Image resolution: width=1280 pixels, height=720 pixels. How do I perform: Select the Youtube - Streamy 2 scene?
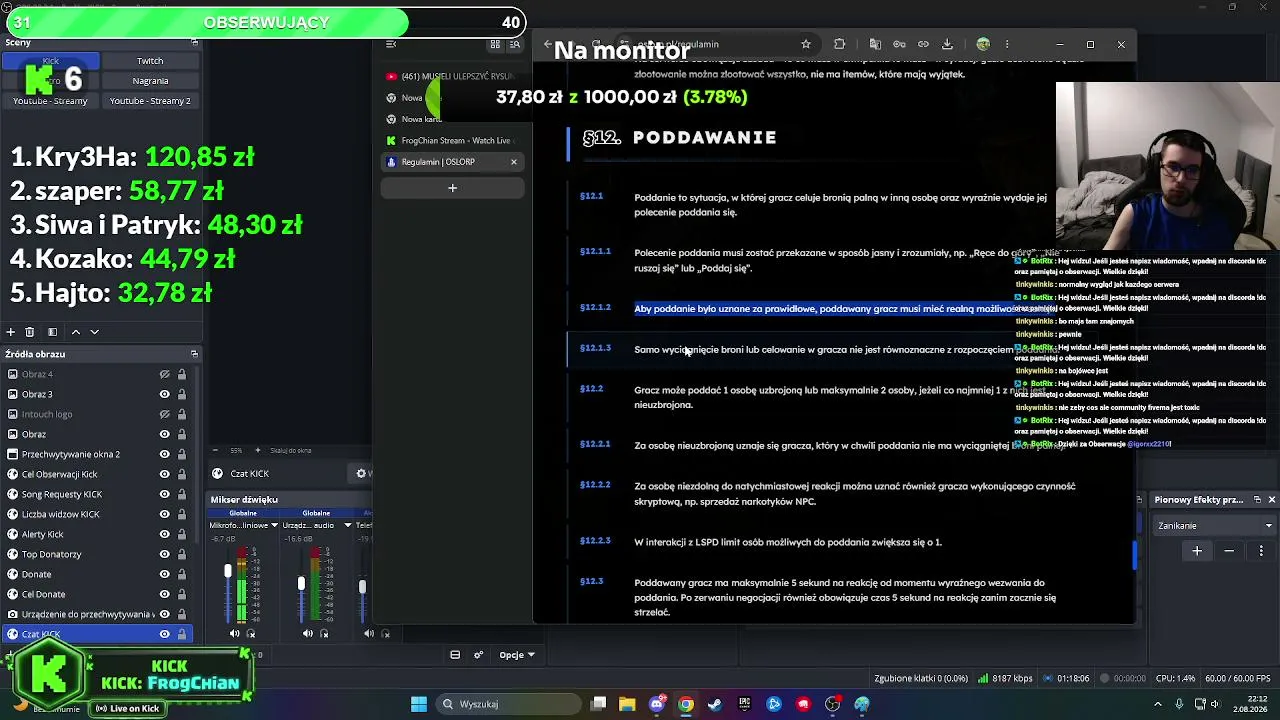150,101
